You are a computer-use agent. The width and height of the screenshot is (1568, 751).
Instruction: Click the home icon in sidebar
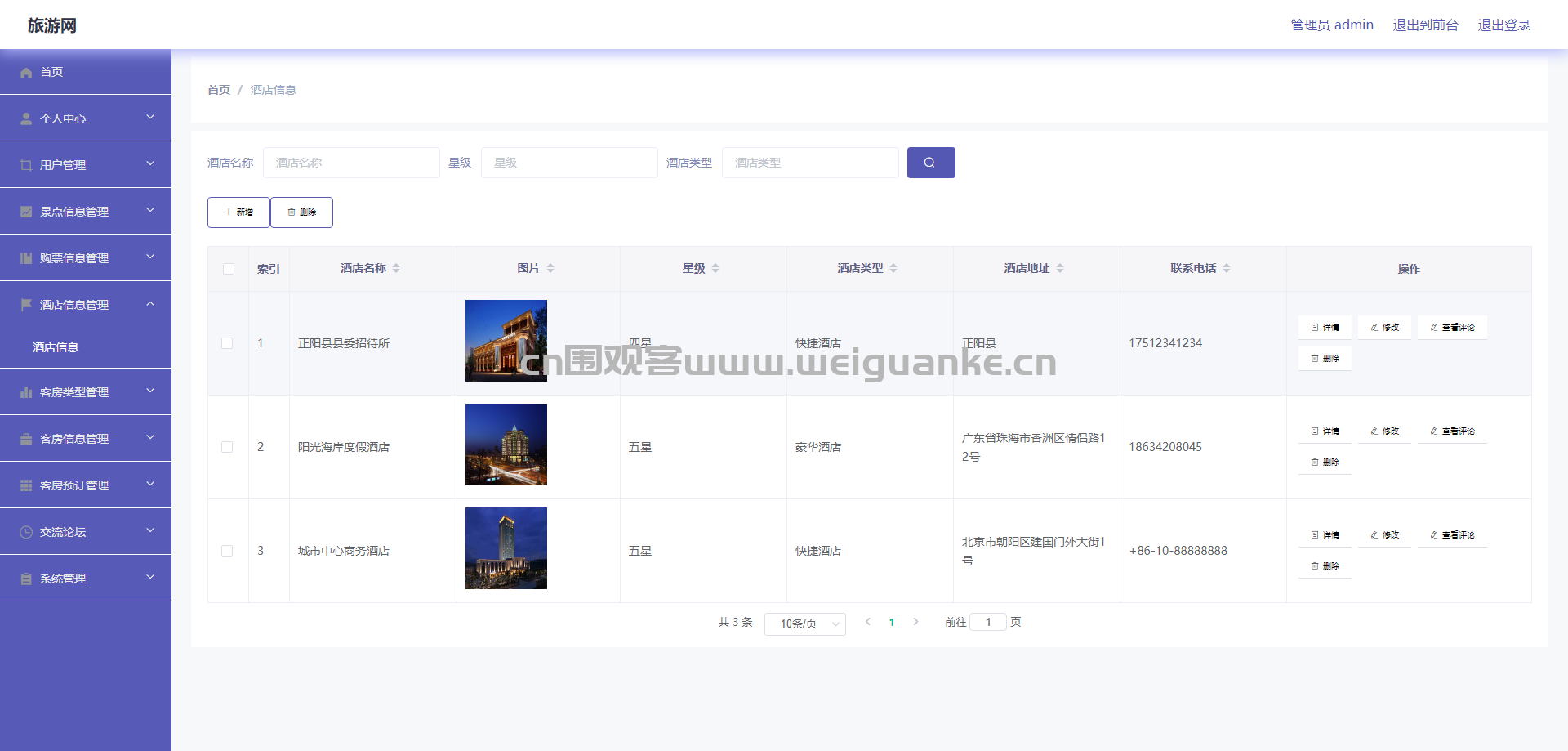tap(26, 73)
